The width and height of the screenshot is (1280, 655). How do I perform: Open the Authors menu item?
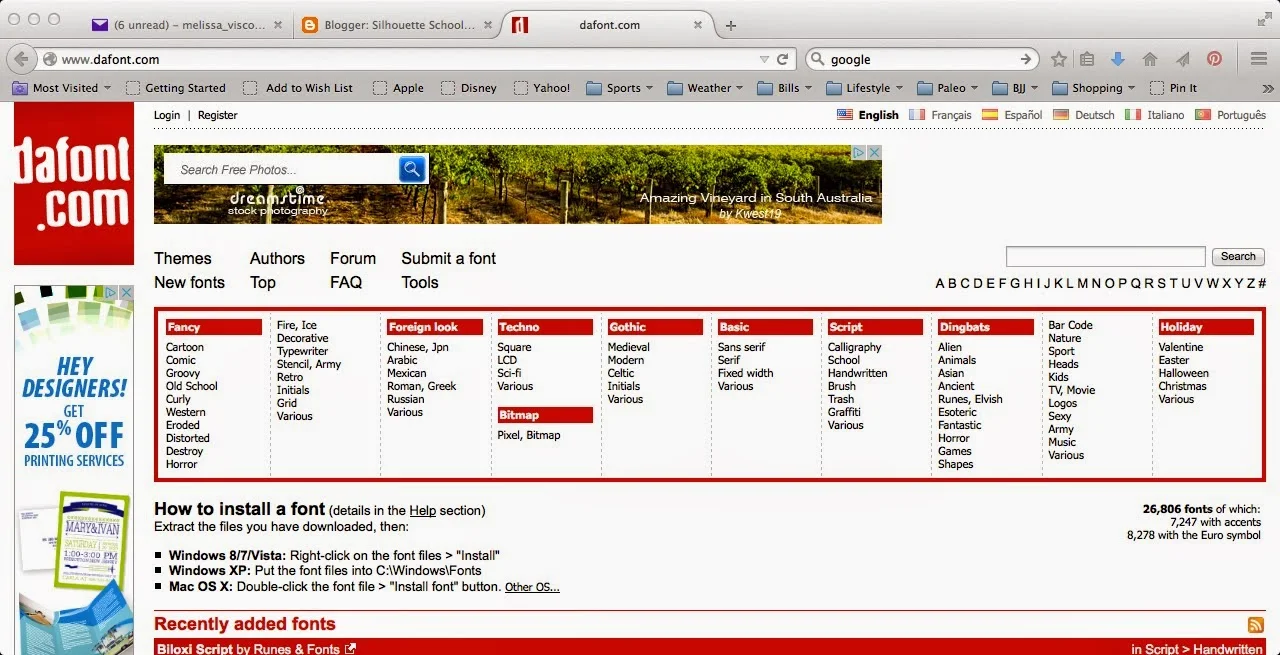tap(277, 258)
